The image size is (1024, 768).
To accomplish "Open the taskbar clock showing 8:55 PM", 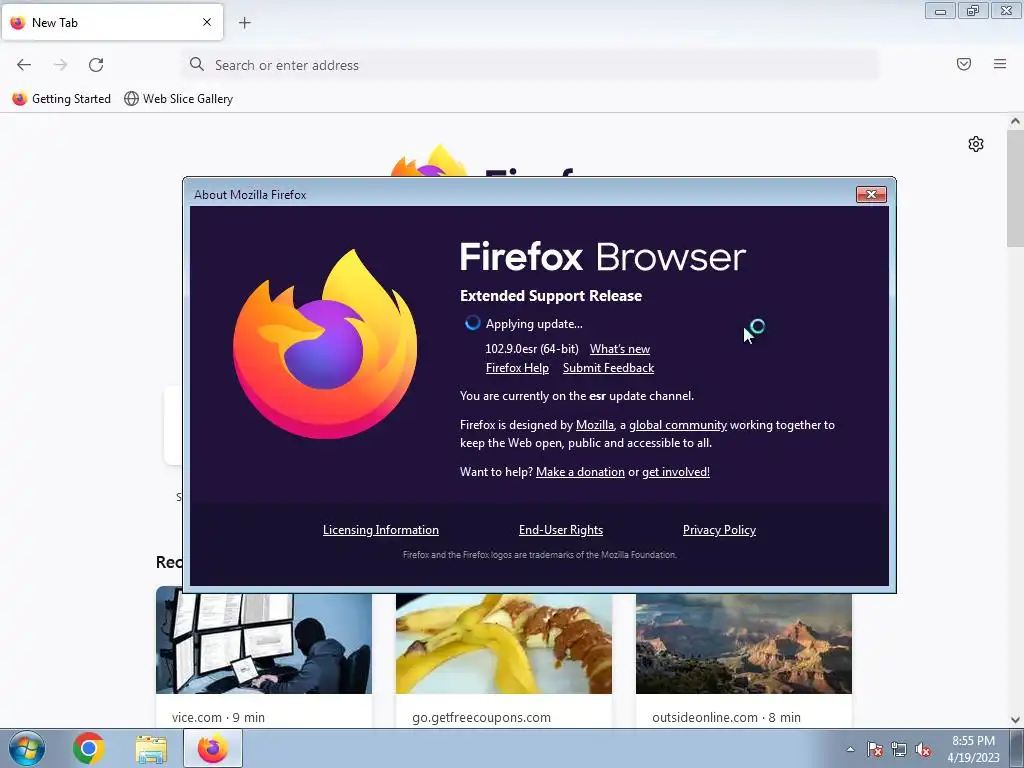I will point(973,749).
